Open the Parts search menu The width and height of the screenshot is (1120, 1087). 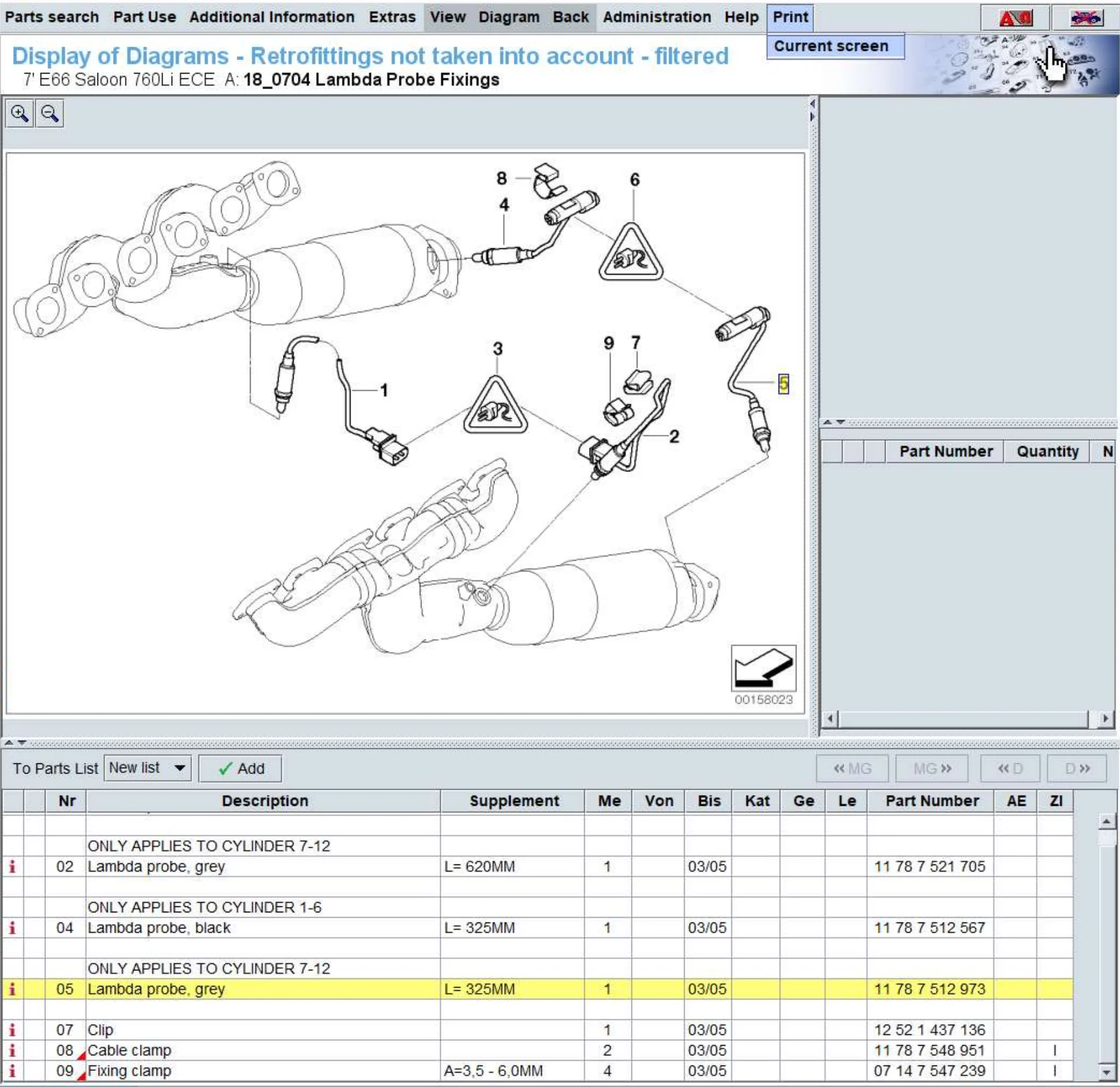coord(52,17)
